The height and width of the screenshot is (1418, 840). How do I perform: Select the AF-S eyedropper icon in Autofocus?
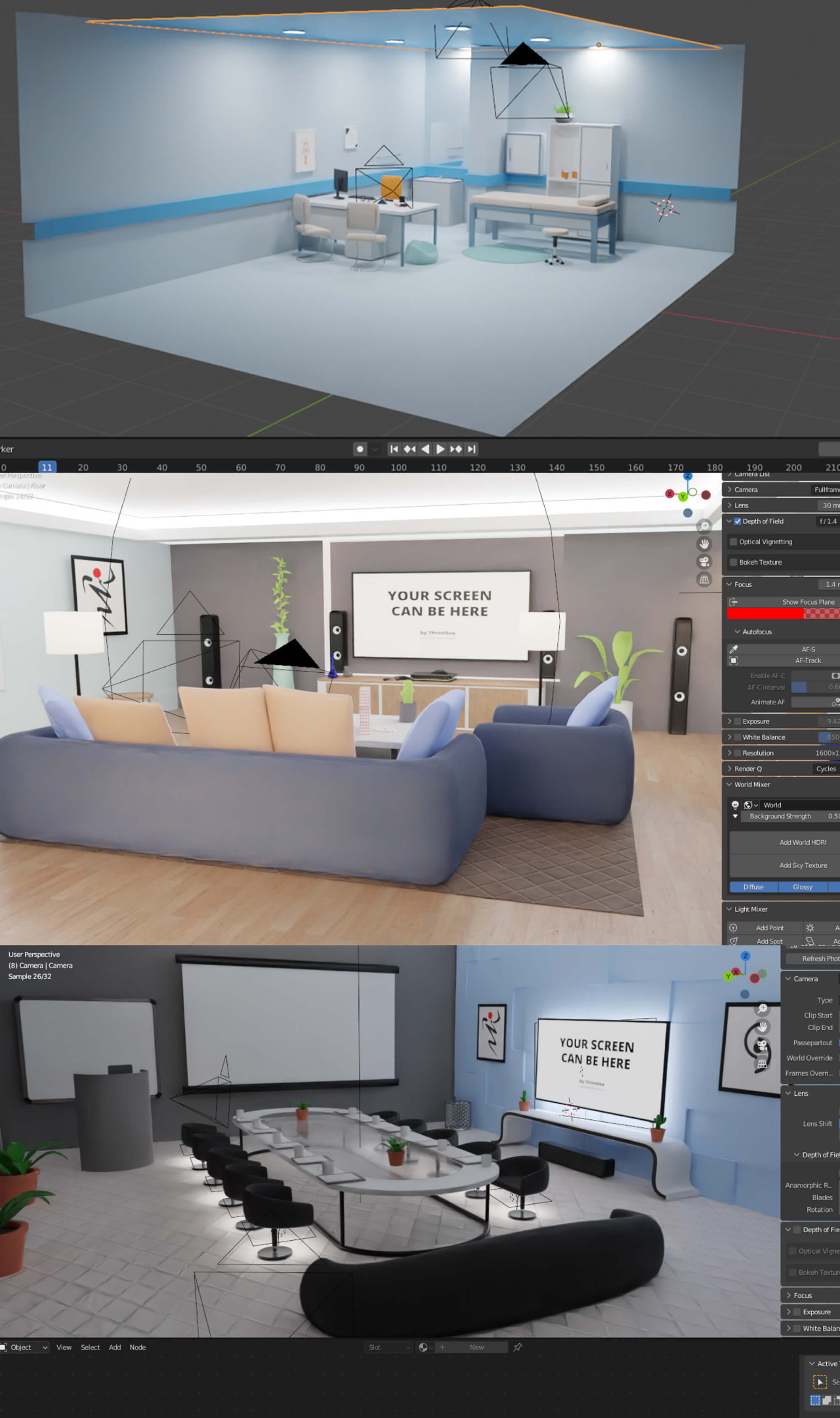(734, 649)
